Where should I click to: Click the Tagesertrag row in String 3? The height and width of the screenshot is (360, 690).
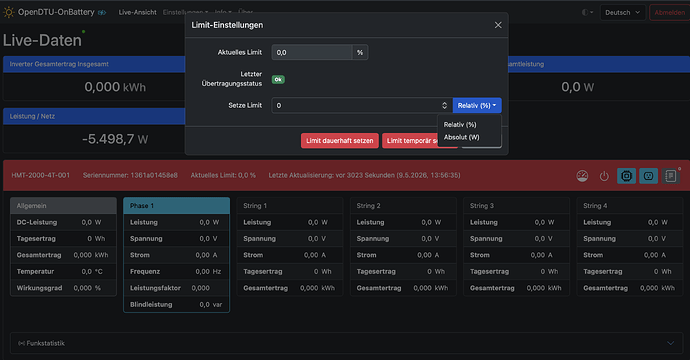click(x=517, y=272)
